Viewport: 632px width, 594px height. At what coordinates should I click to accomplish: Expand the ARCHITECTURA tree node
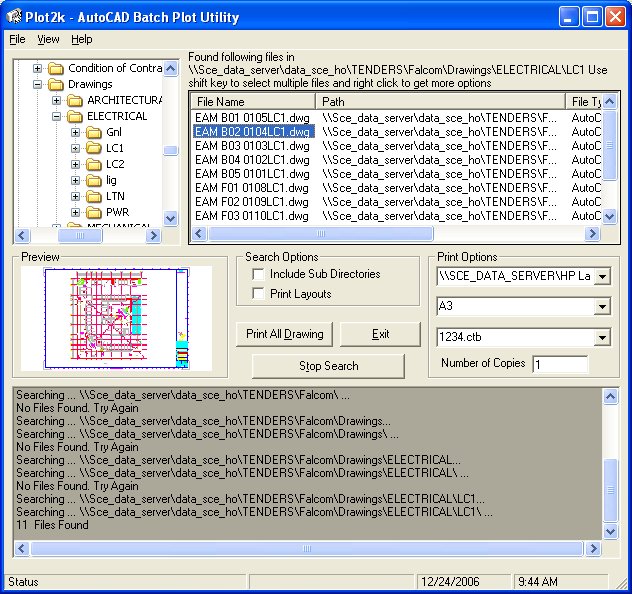56,100
